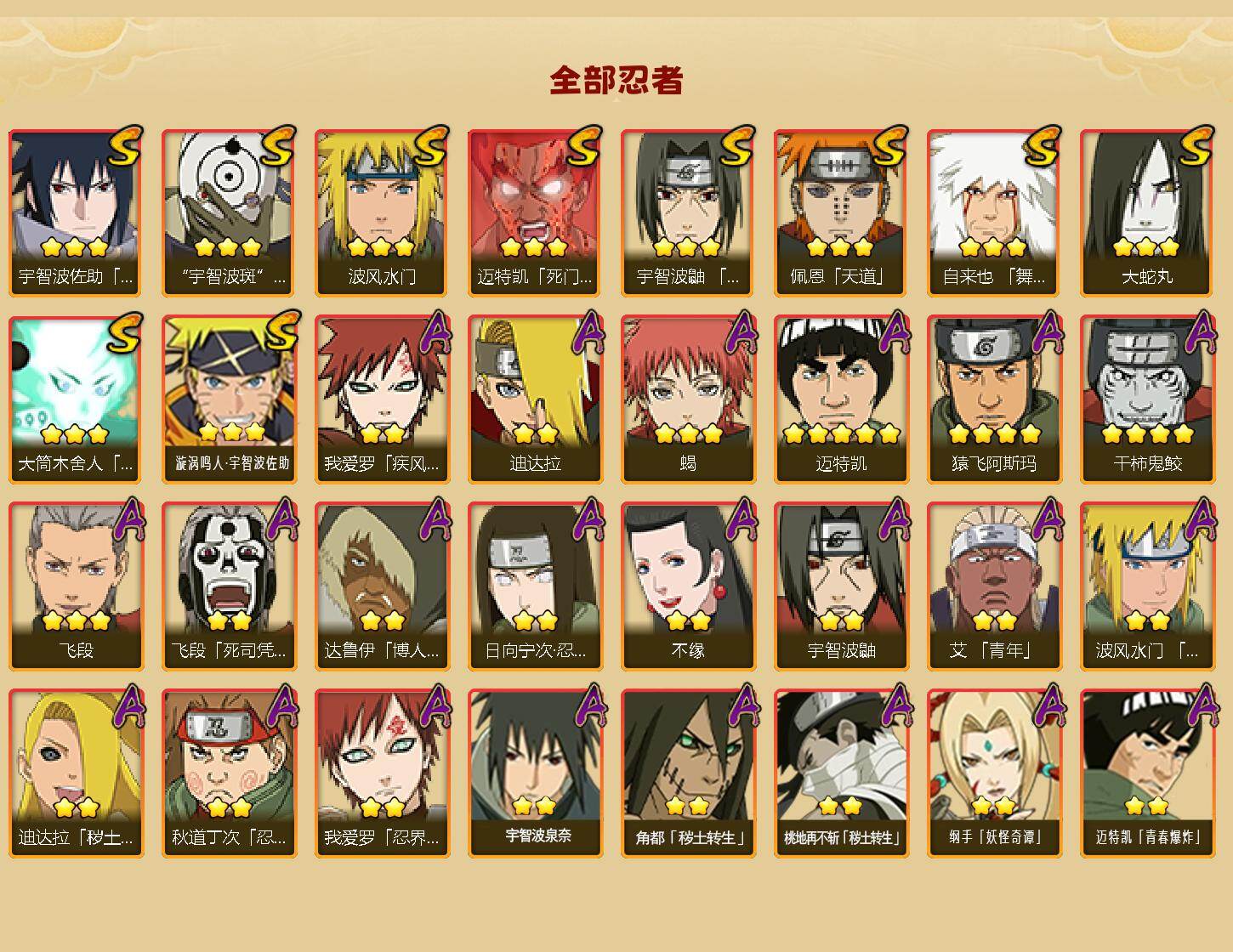Choose the 艾「青年」 ninja card
This screenshot has height=952, width=1233.
click(994, 586)
